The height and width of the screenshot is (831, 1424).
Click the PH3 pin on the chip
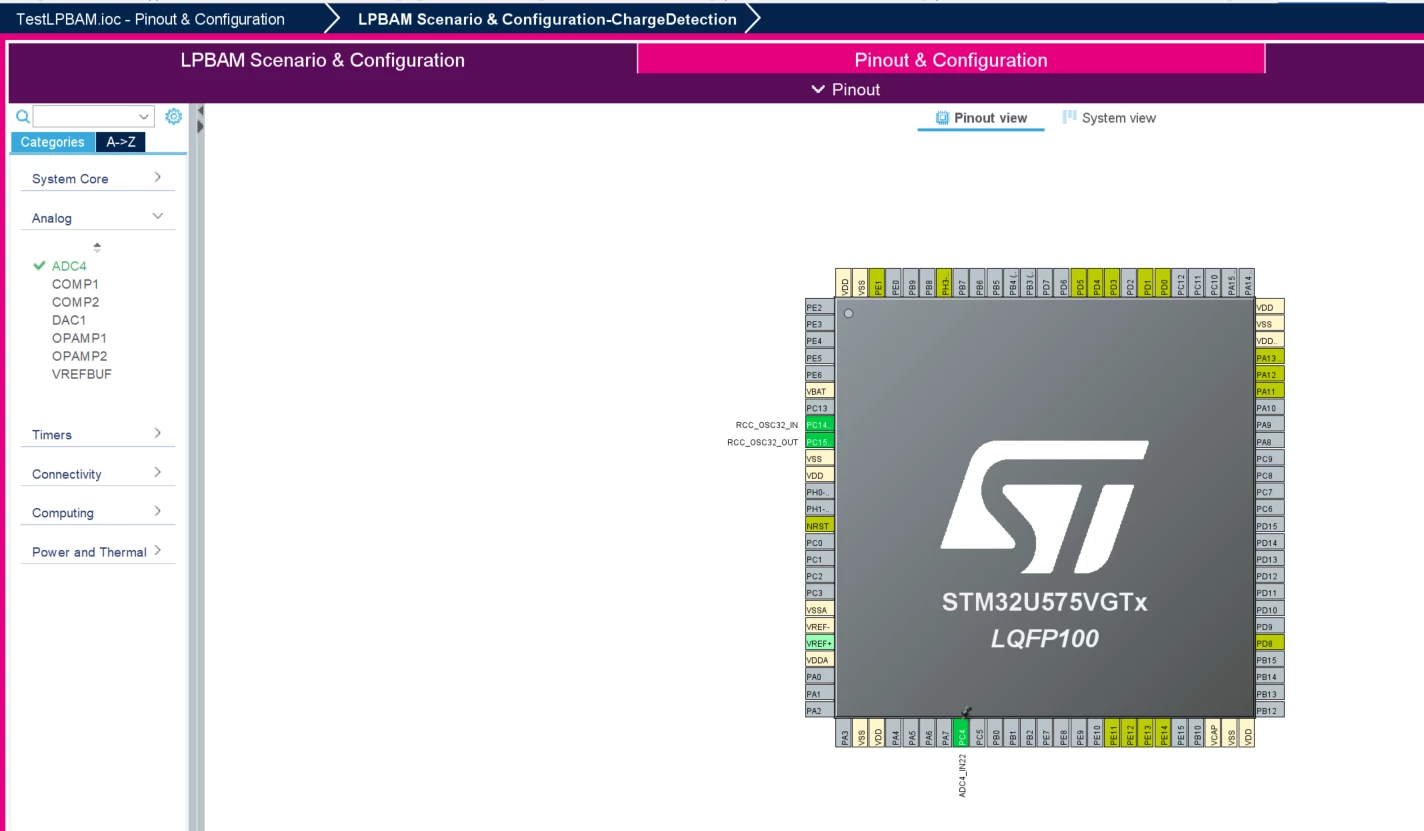pyautogui.click(x=945, y=283)
